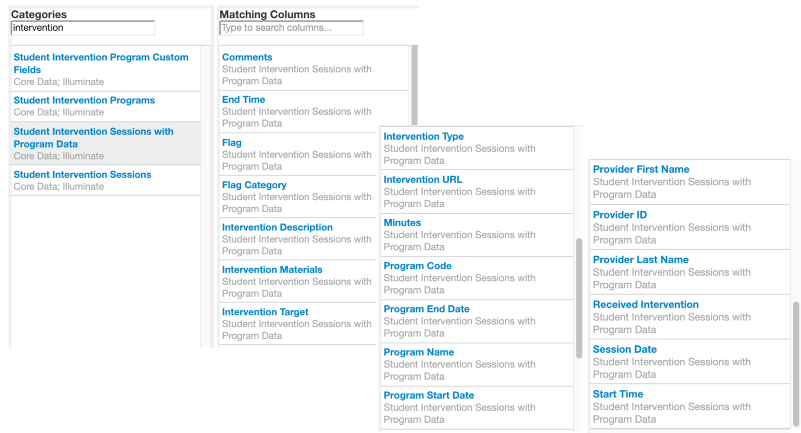Pick the Minutes column

[402, 222]
